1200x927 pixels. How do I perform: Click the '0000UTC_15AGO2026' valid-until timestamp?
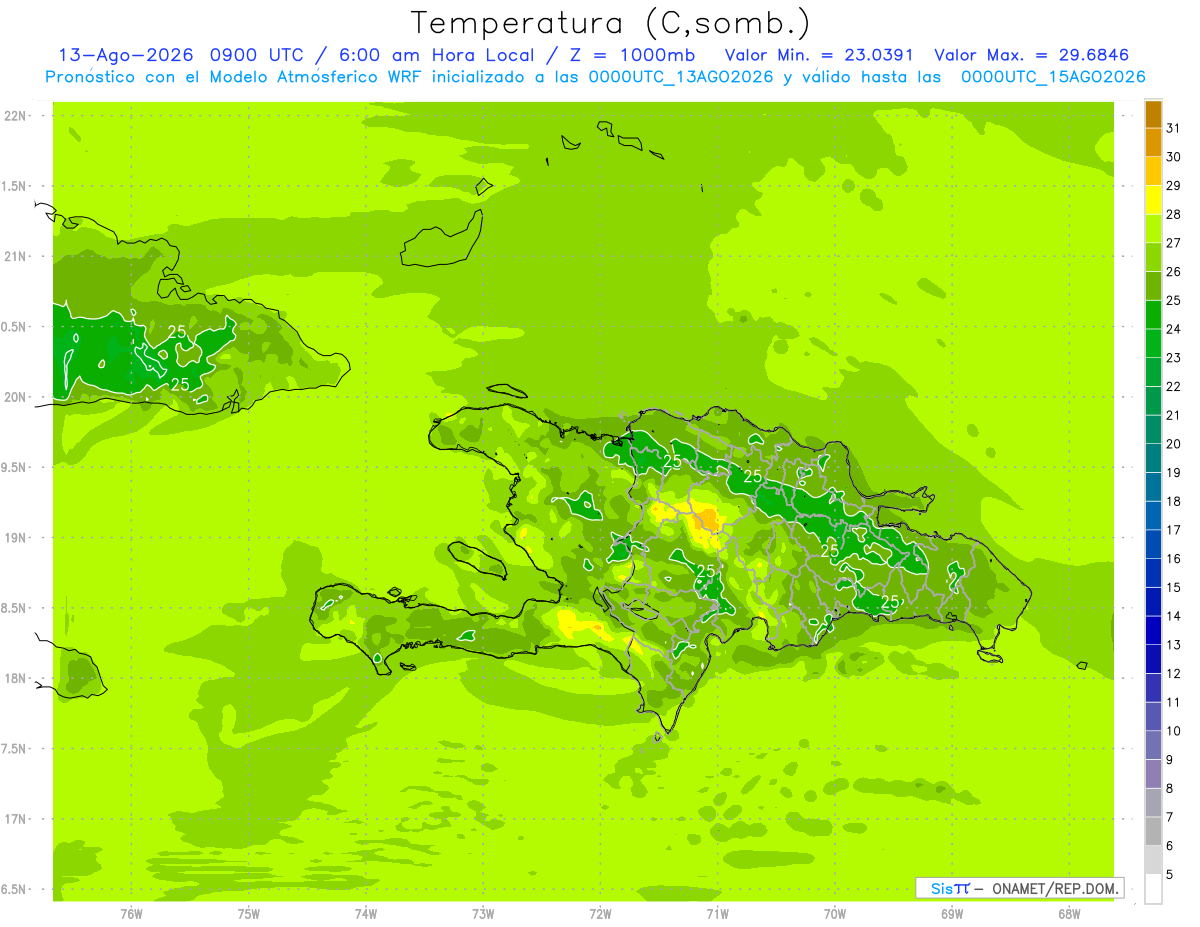pyautogui.click(x=1052, y=77)
